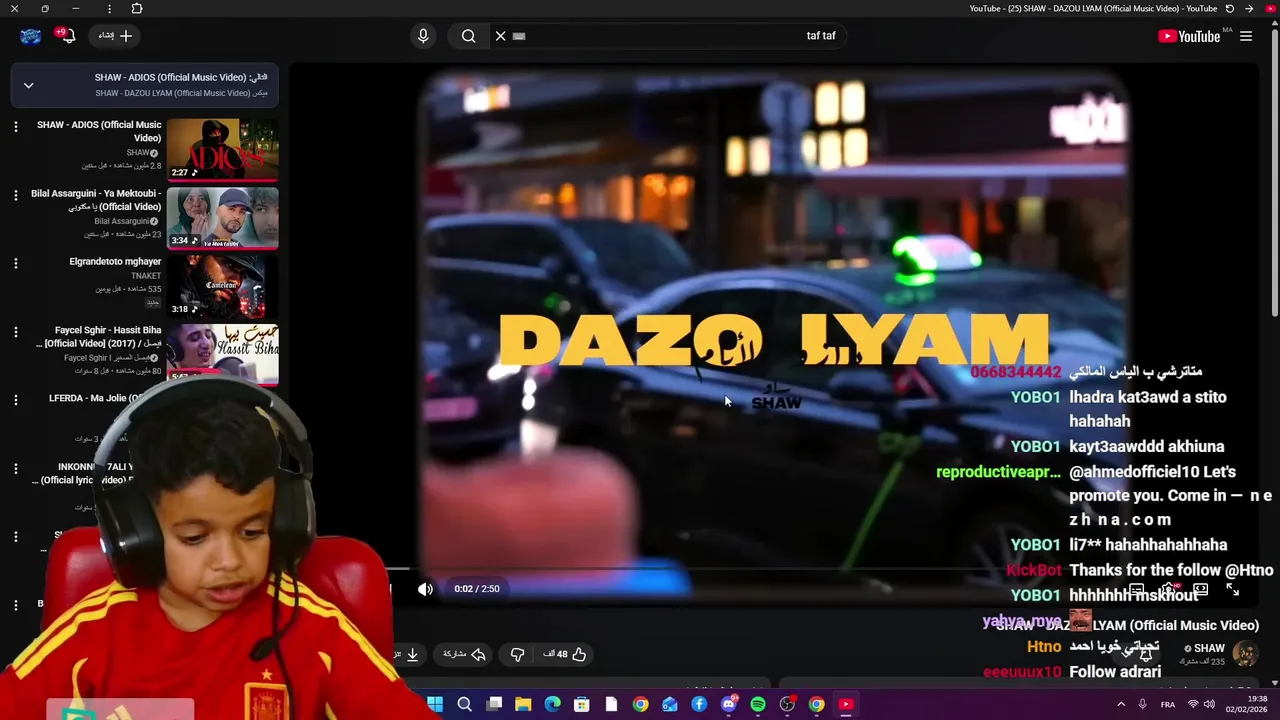Go to YouTube home via logo
Image resolution: width=1280 pixels, height=720 pixels.
tap(1189, 36)
